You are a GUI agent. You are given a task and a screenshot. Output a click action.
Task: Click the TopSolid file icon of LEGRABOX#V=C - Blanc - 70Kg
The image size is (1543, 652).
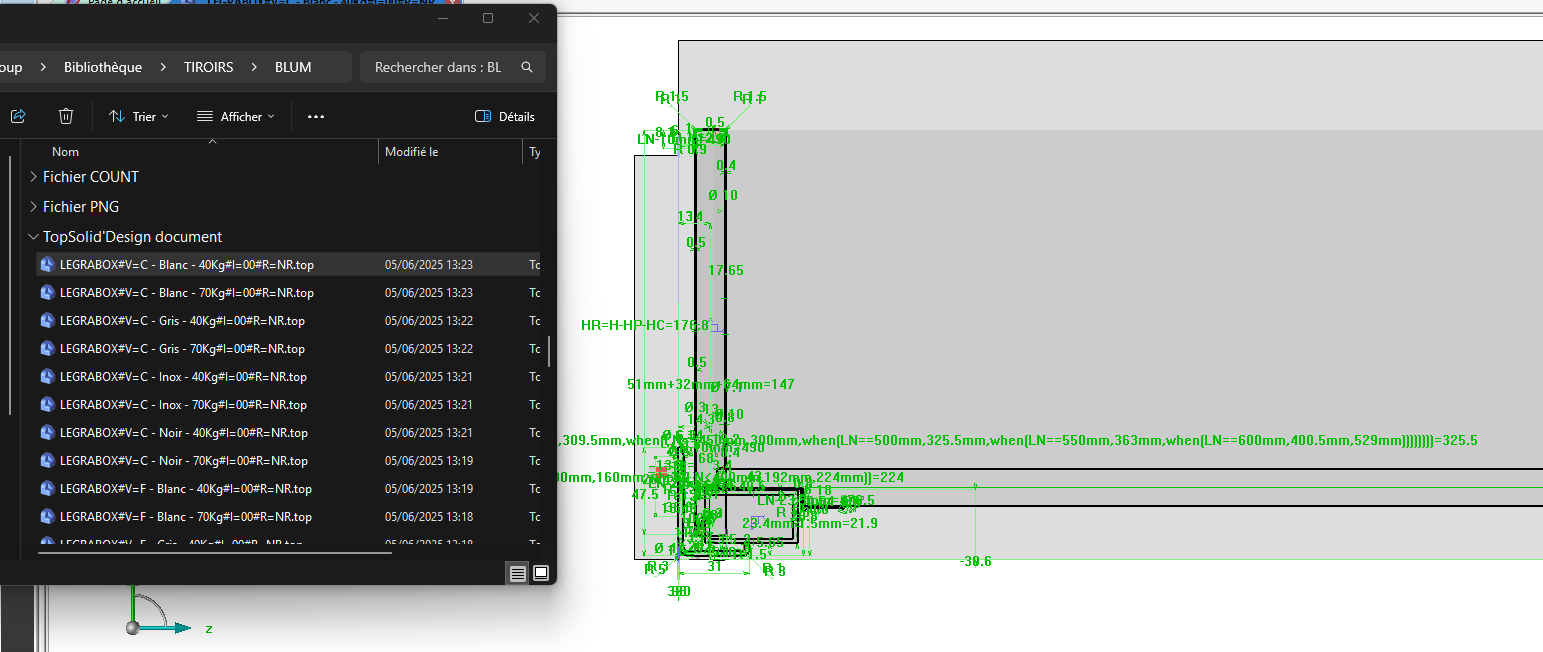click(47, 293)
